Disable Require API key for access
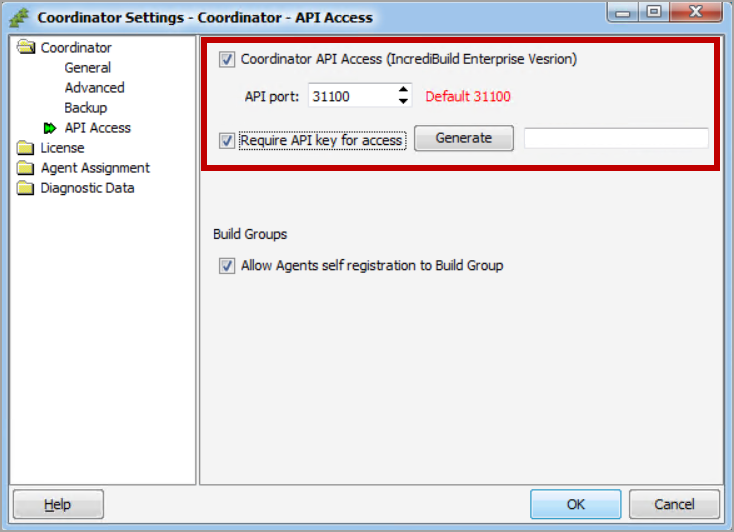This screenshot has width=734, height=532. (x=227, y=140)
